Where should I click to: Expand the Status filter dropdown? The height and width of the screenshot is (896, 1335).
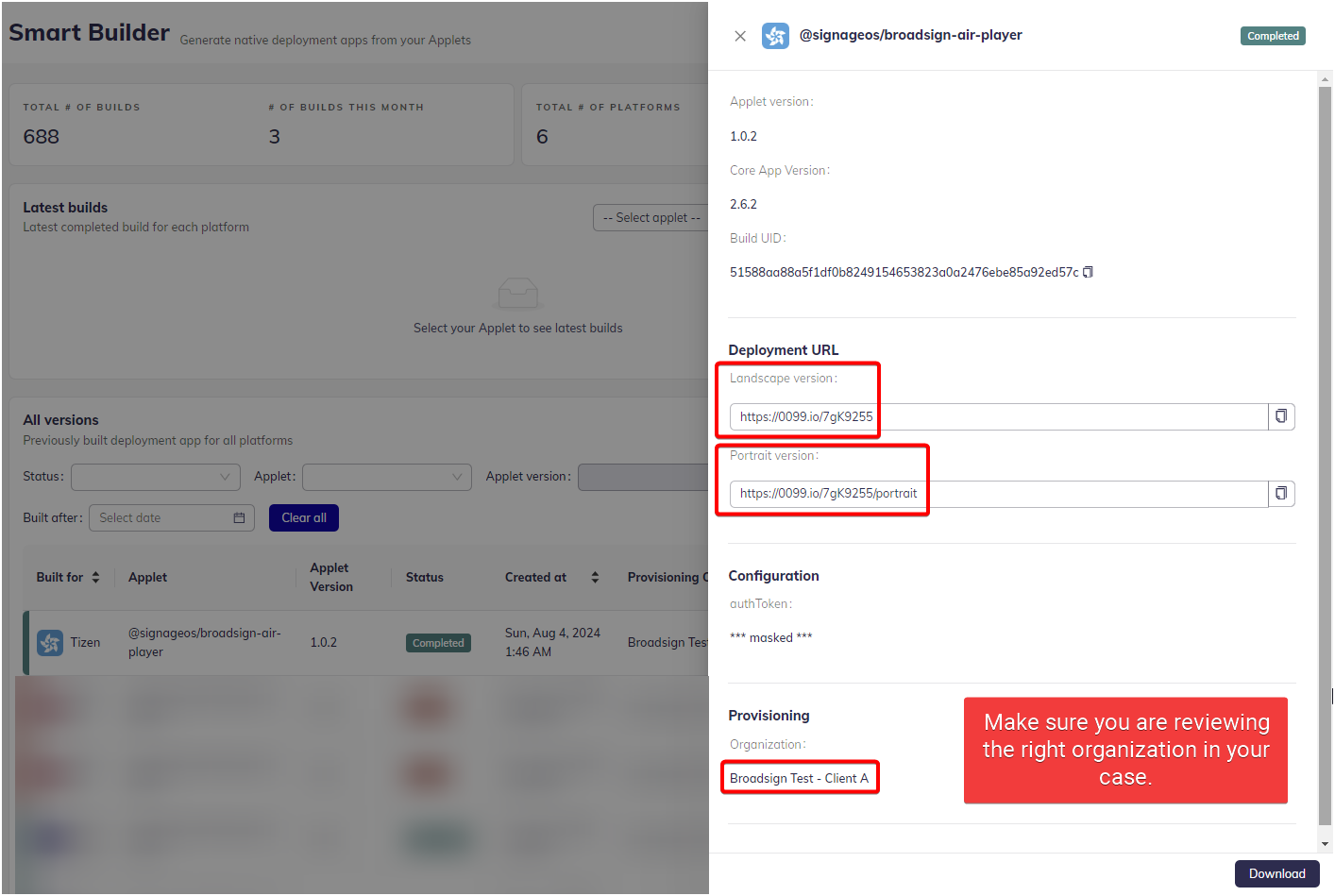[x=156, y=477]
